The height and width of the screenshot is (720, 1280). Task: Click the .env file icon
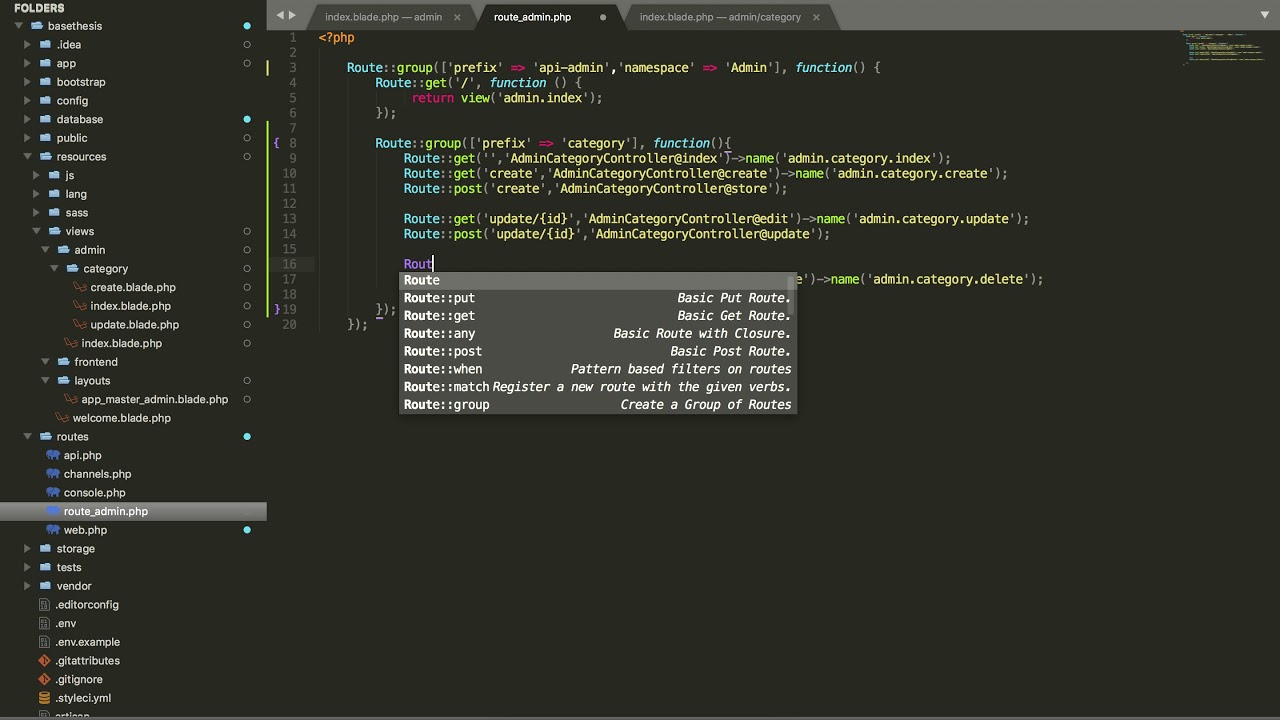(x=44, y=623)
